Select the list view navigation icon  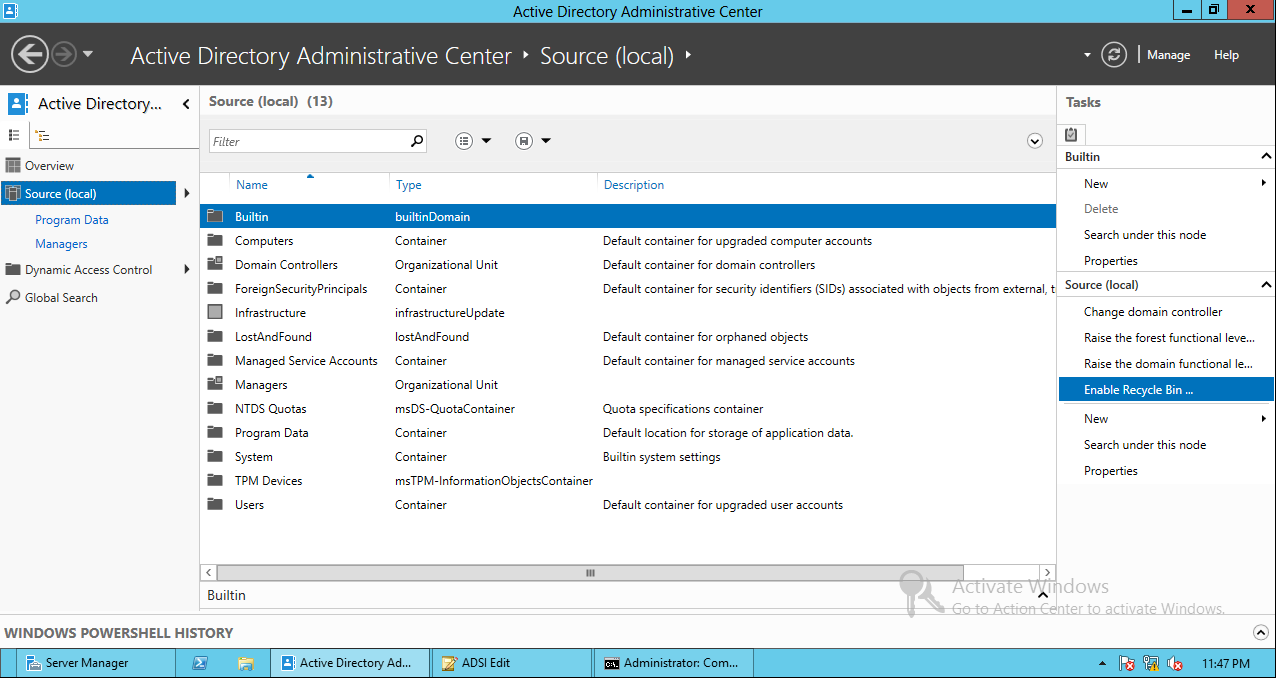point(14,134)
